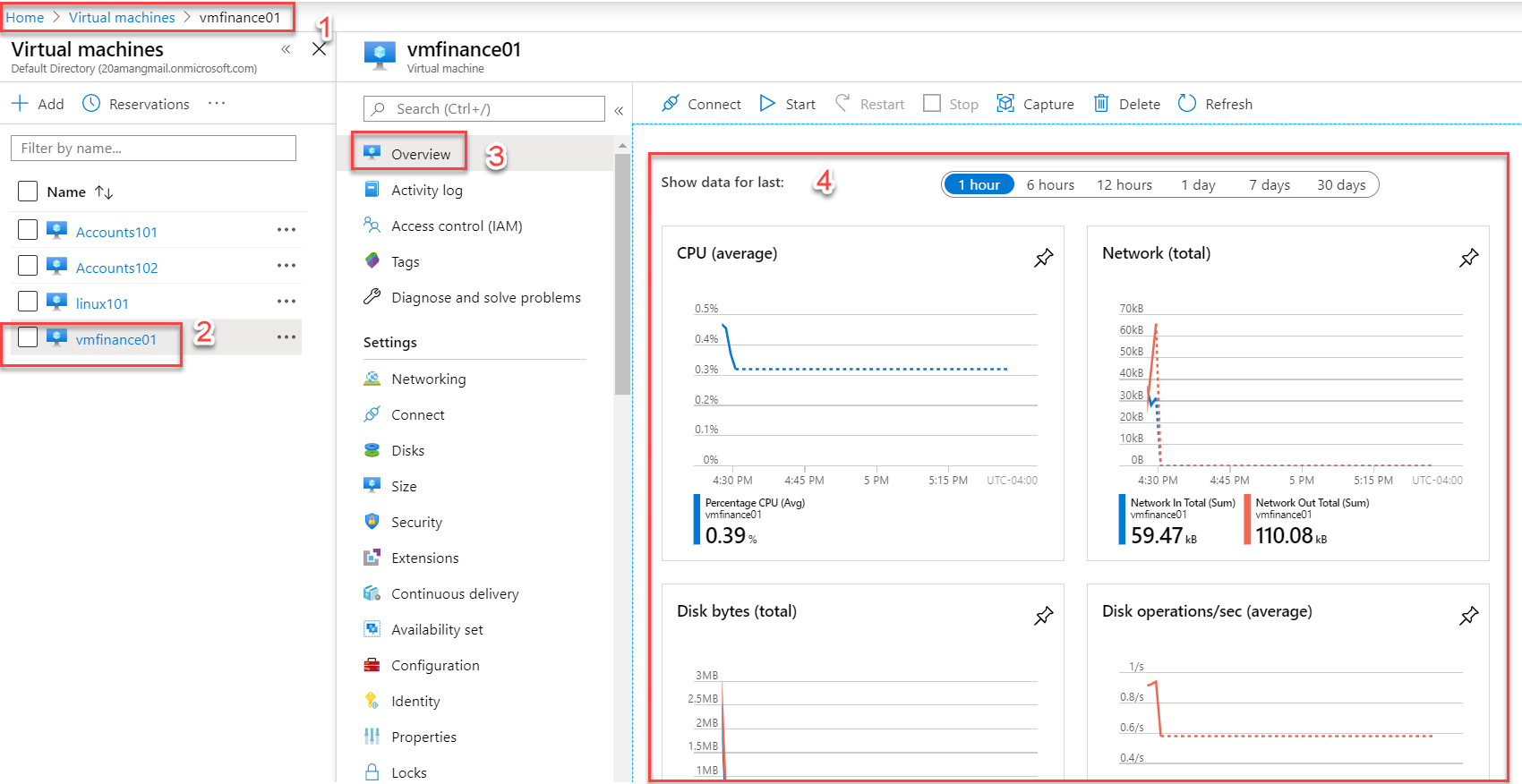The image size is (1522, 784).
Task: Check the Accounts101 checkbox
Action: (28, 230)
